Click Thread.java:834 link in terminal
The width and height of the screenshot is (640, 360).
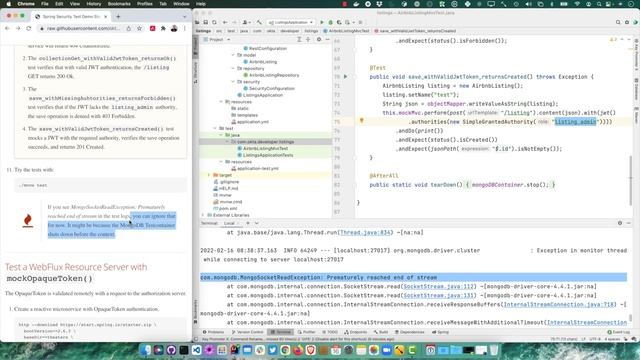(x=365, y=232)
